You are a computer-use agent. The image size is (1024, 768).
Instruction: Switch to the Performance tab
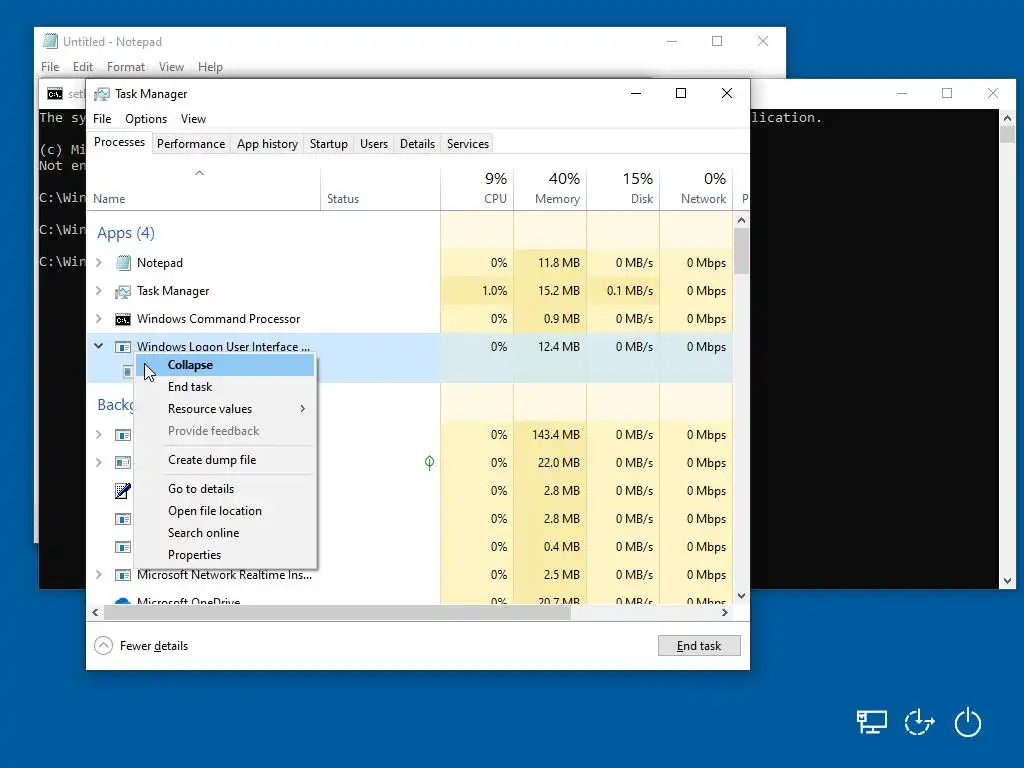click(191, 144)
